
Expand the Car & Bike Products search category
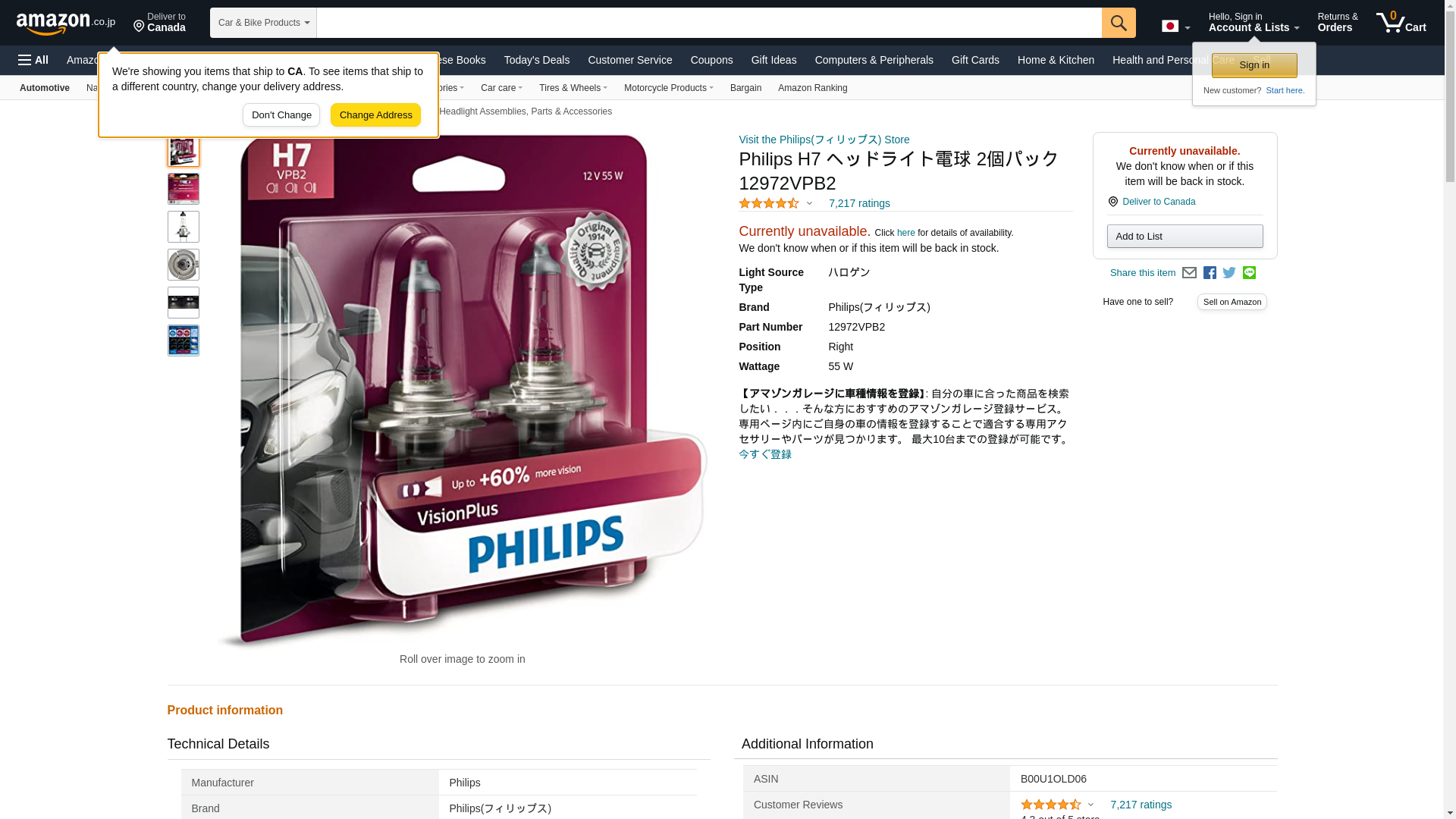(x=263, y=23)
